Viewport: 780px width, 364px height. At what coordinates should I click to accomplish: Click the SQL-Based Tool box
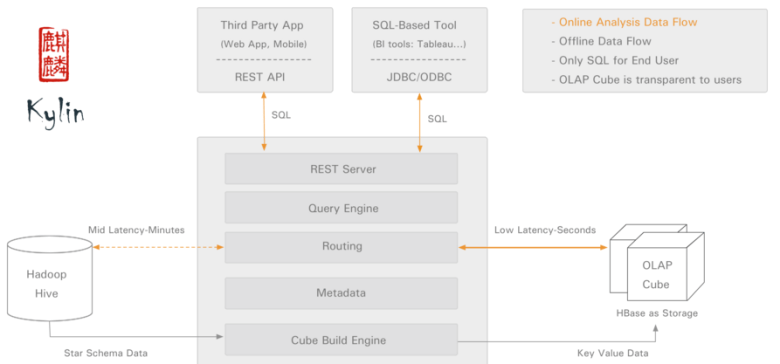419,50
